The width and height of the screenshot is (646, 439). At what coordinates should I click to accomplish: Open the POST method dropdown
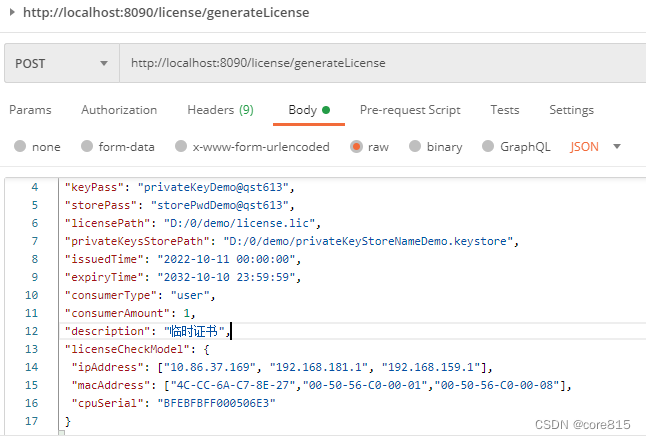(60, 63)
